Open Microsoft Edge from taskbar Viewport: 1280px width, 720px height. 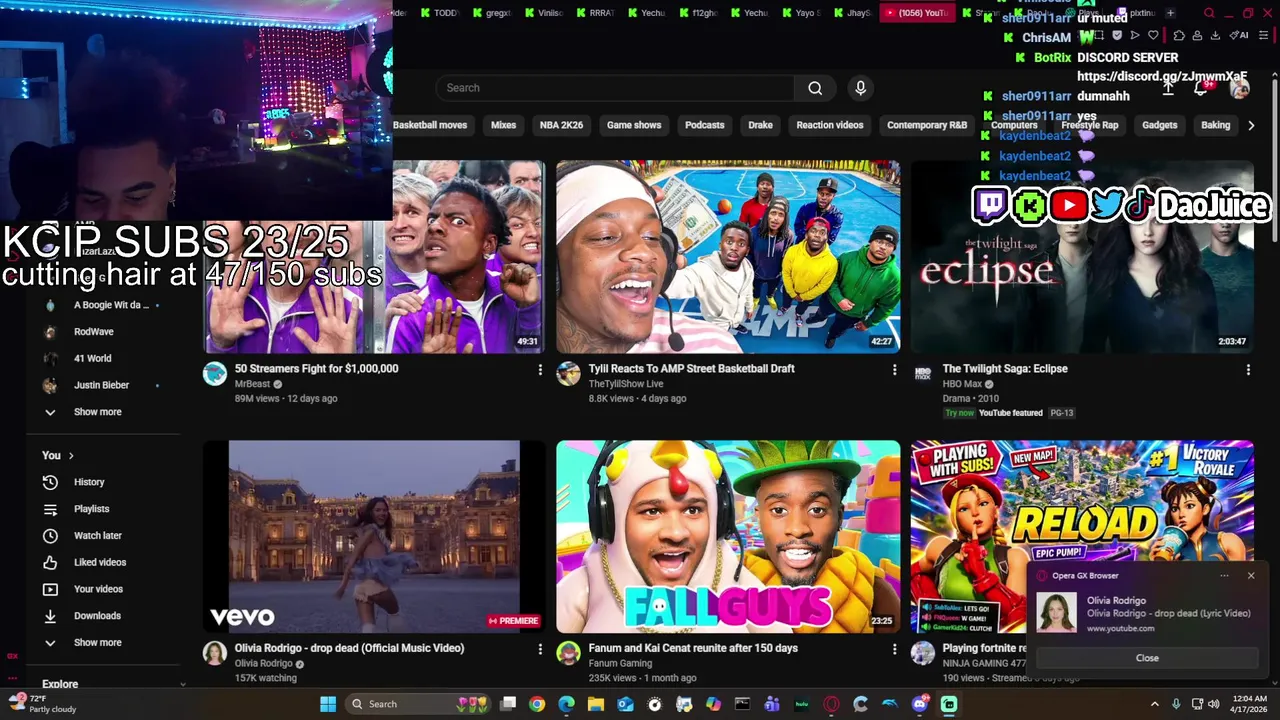click(x=567, y=704)
